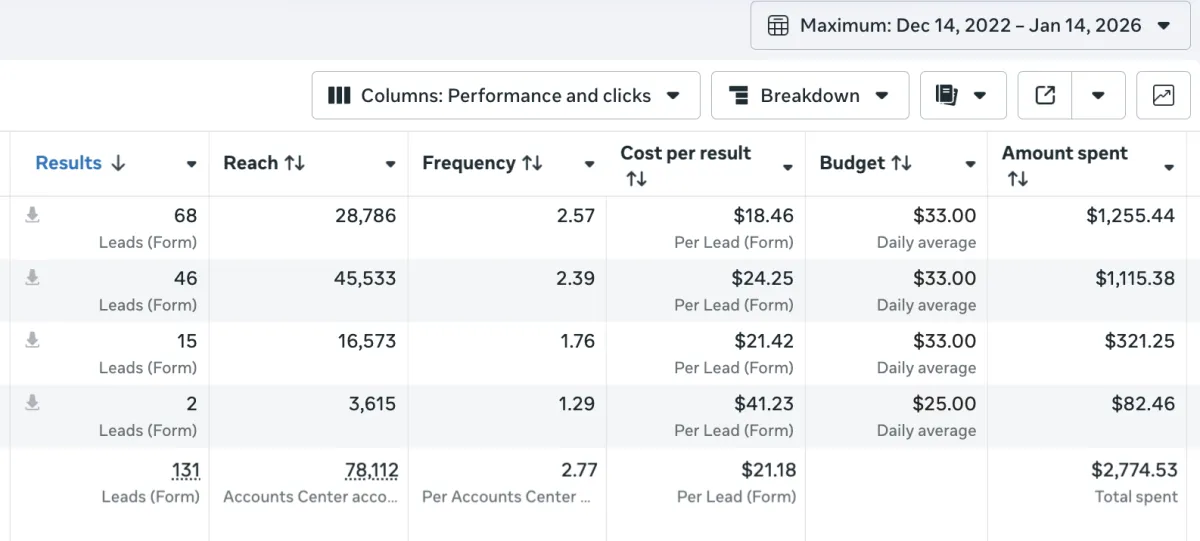1200x541 pixels.
Task: Expand the Breakdown dropdown
Action: click(809, 95)
